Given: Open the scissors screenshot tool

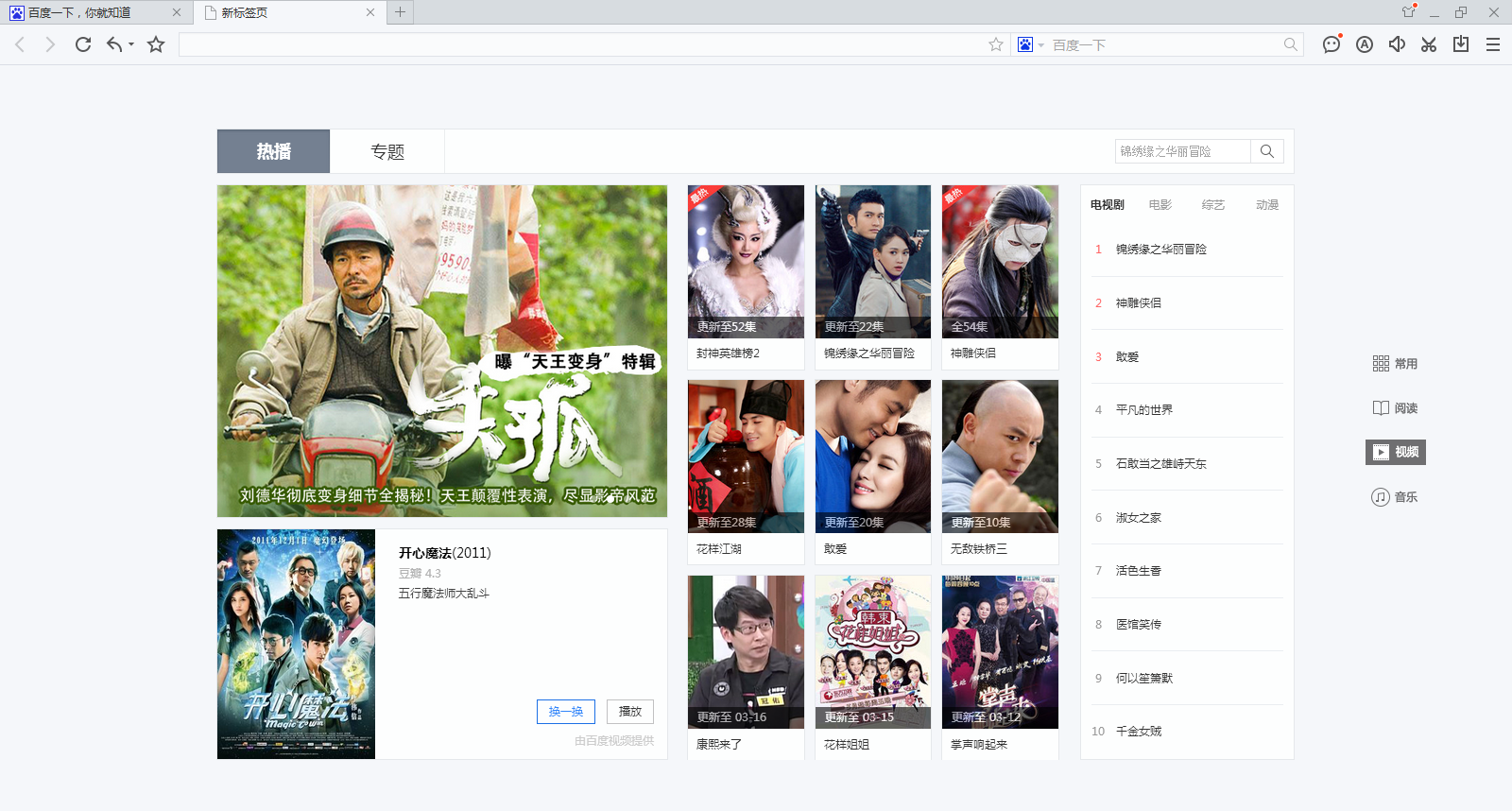Looking at the screenshot, I should [1429, 44].
